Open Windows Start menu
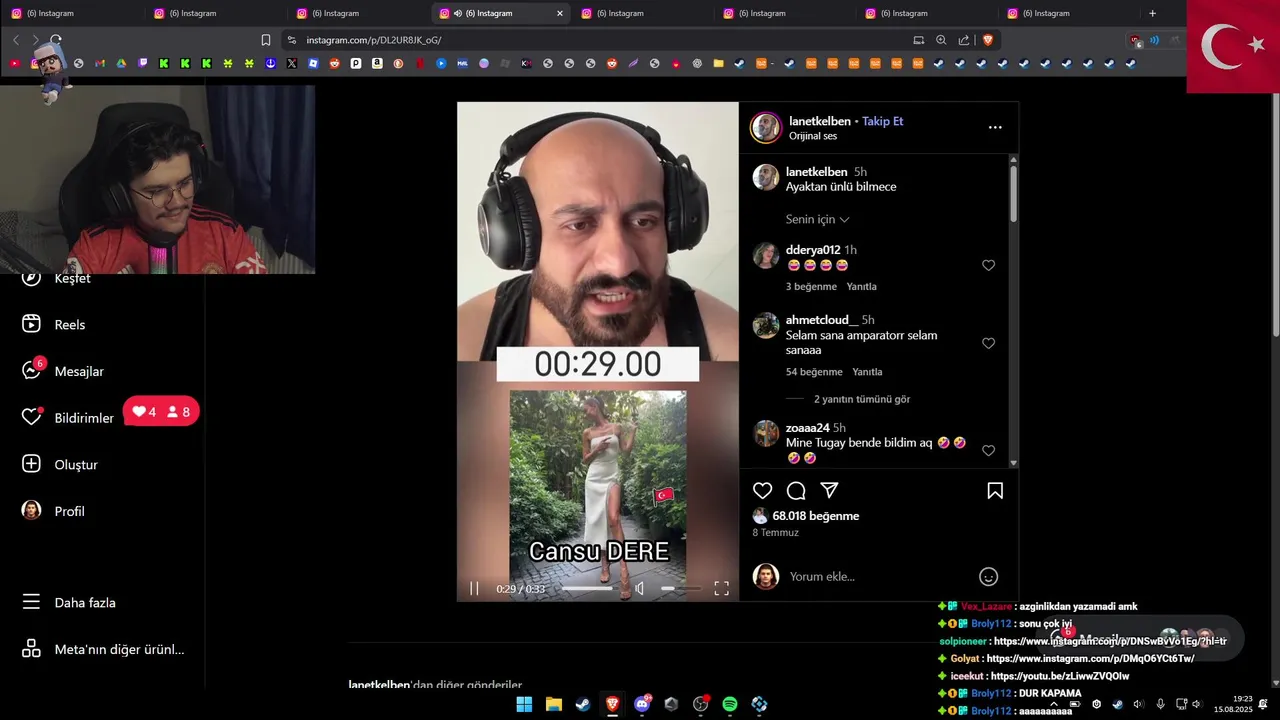Image resolution: width=1280 pixels, height=720 pixels. (x=524, y=704)
